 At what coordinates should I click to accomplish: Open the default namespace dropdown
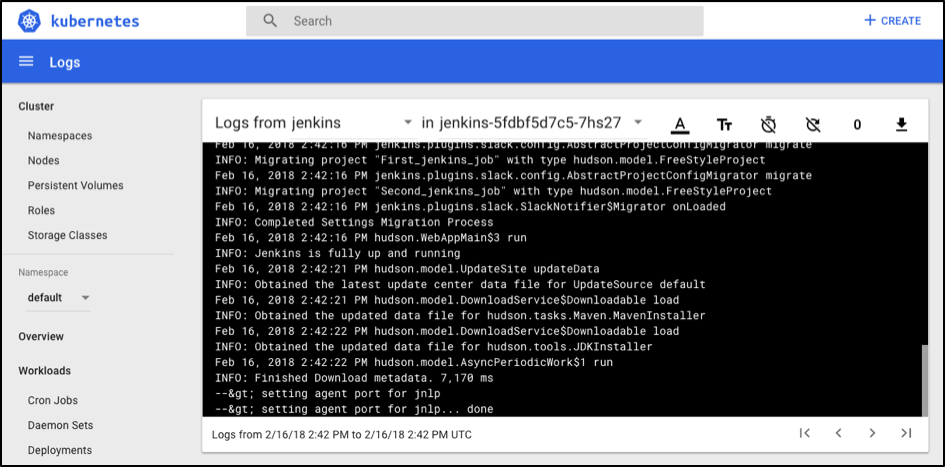[58, 298]
